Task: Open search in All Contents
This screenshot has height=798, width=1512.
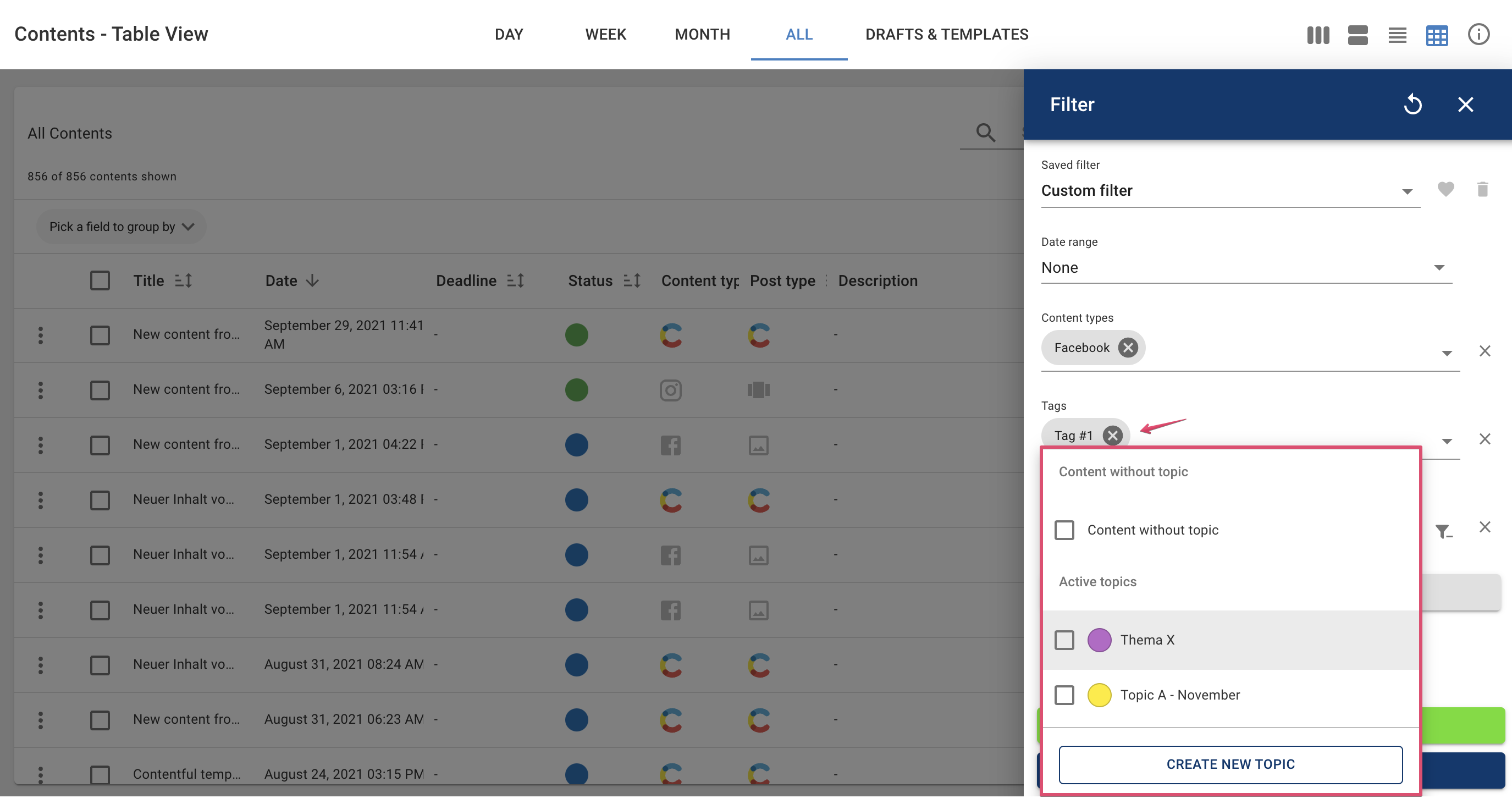Action: tap(985, 133)
